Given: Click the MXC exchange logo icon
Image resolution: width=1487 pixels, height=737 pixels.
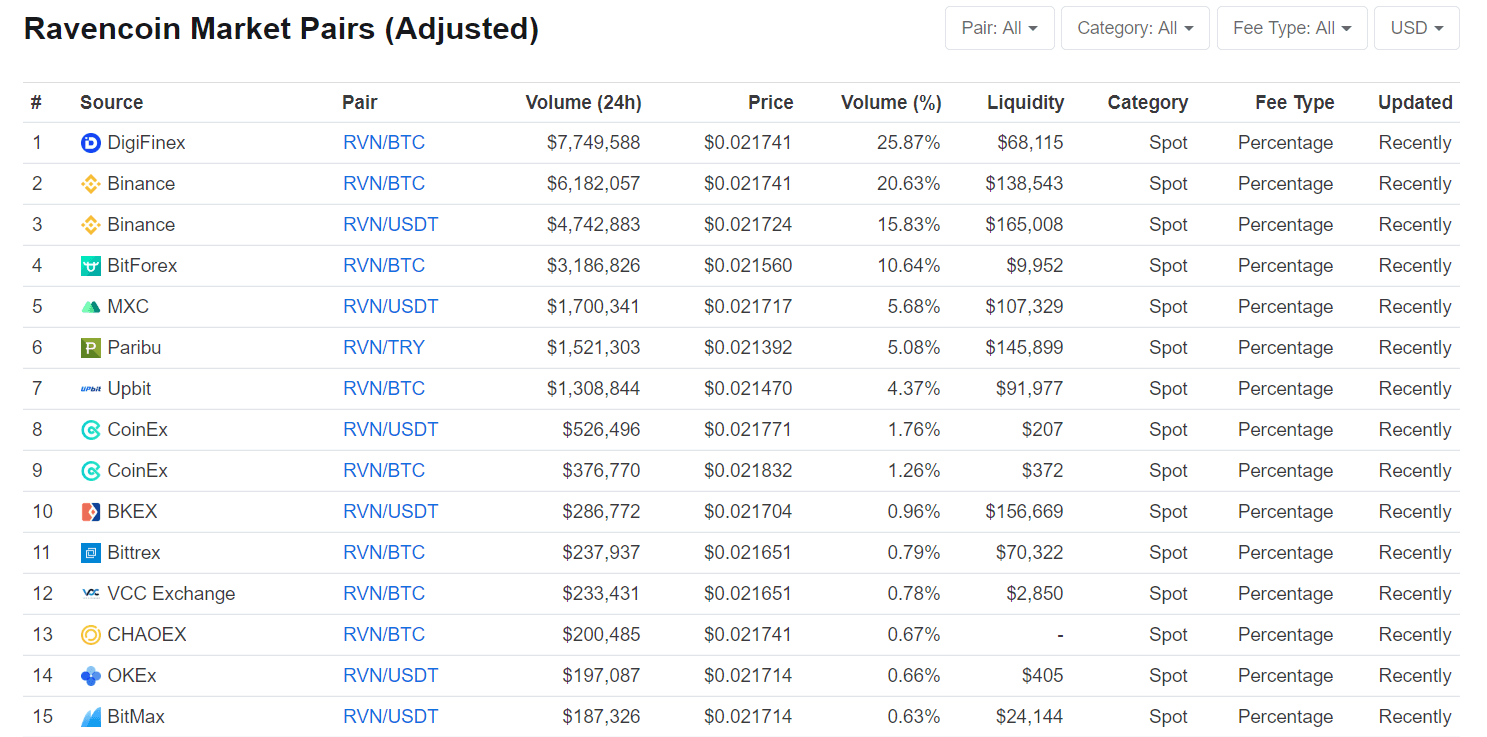Looking at the screenshot, I should (x=91, y=307).
